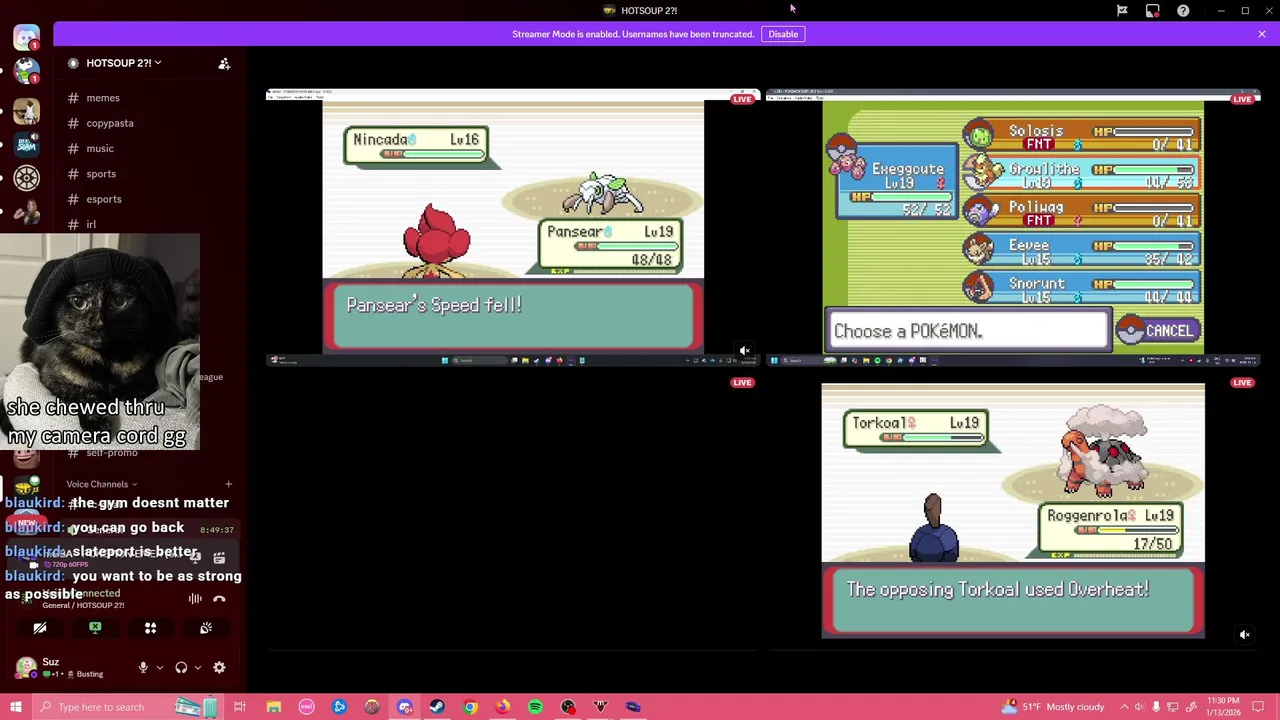Open the irl text channel
This screenshot has height=720, width=1280.
click(x=91, y=224)
